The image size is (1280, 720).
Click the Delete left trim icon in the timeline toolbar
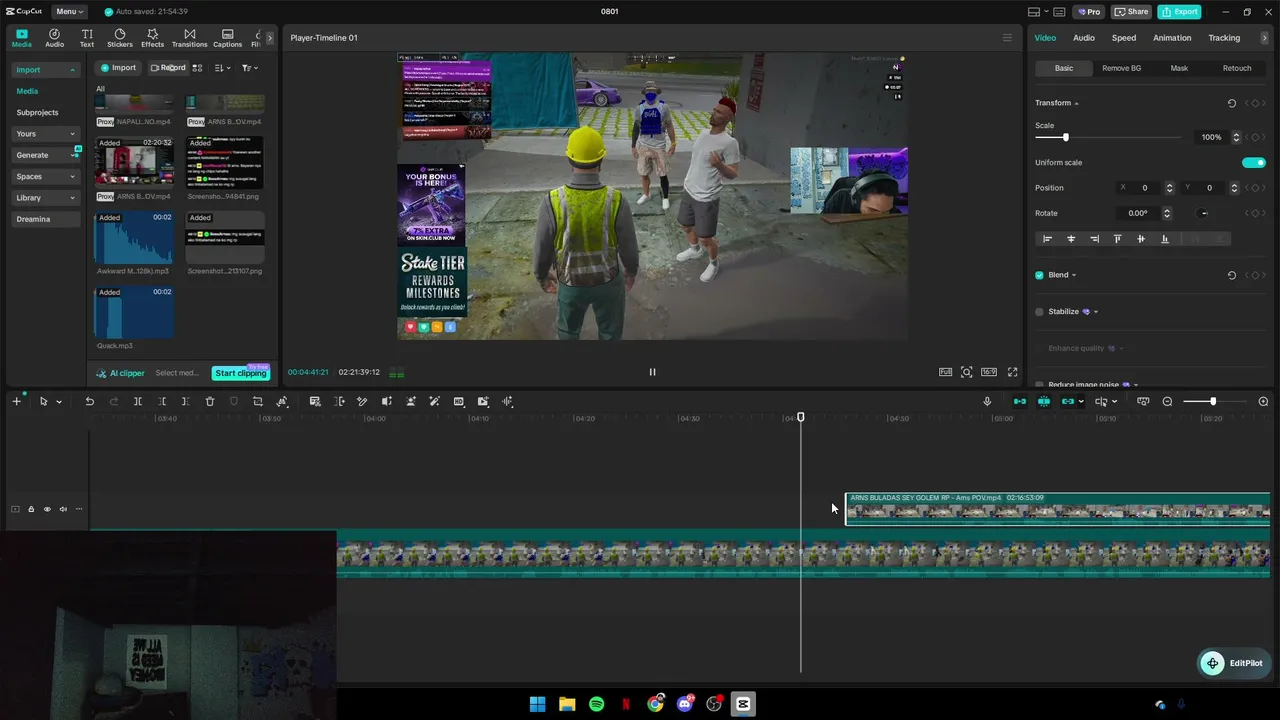click(x=161, y=401)
